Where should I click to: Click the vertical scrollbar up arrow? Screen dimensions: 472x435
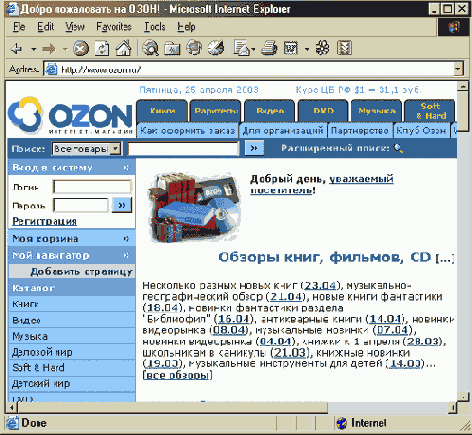tap(463, 87)
